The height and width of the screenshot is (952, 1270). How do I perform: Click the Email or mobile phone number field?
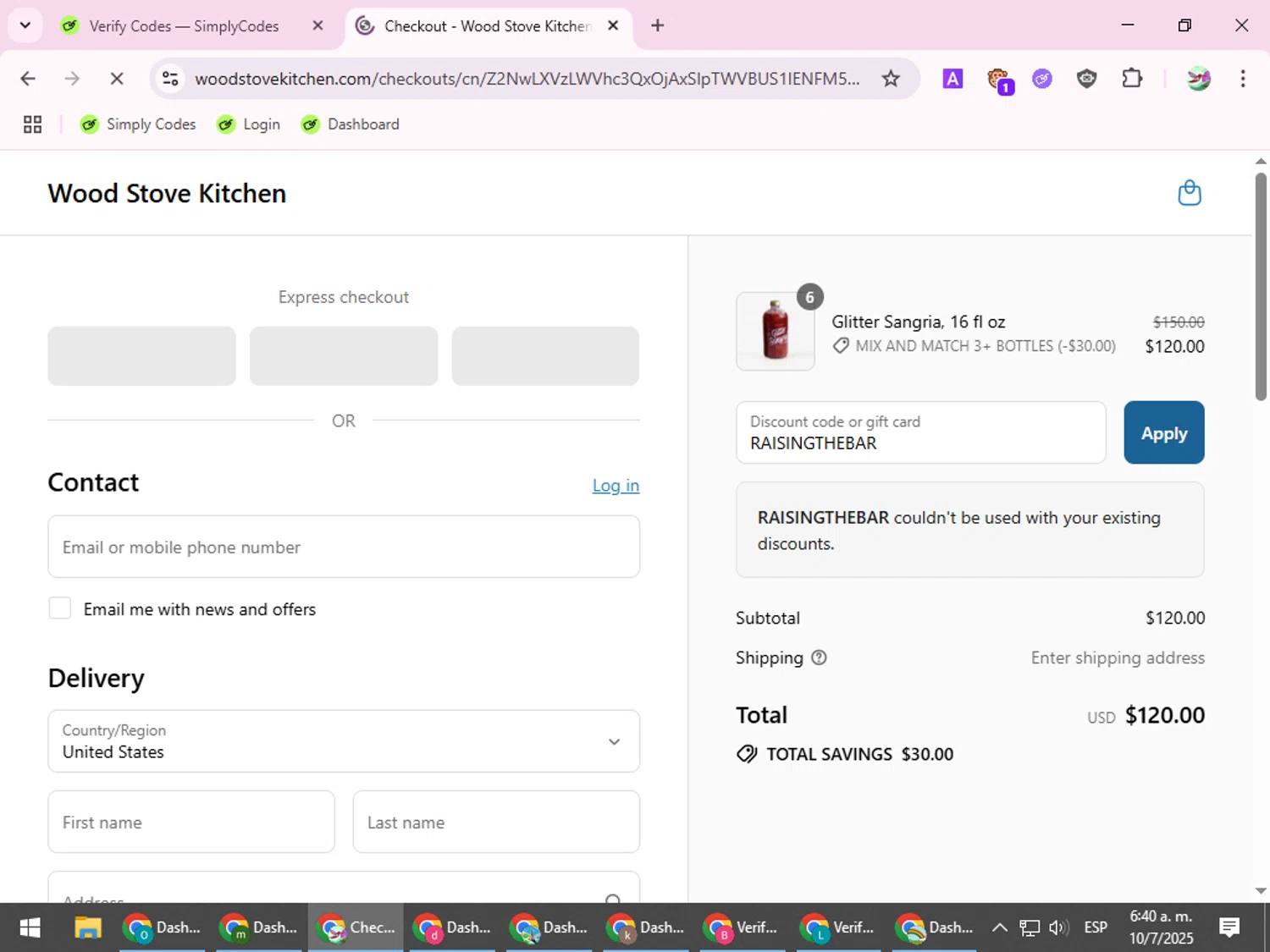tap(344, 547)
